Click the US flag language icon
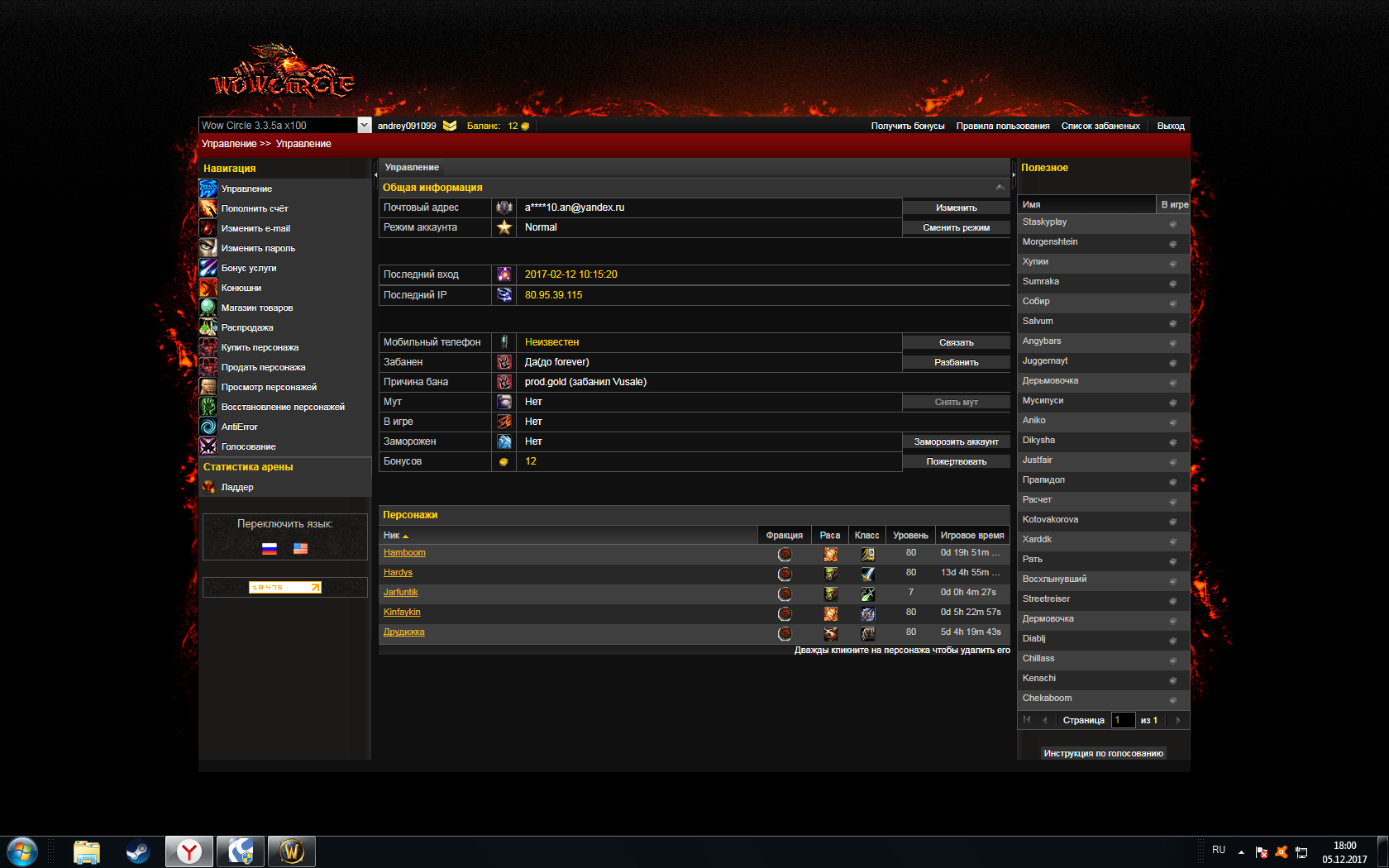The width and height of the screenshot is (1389, 868). 300,548
